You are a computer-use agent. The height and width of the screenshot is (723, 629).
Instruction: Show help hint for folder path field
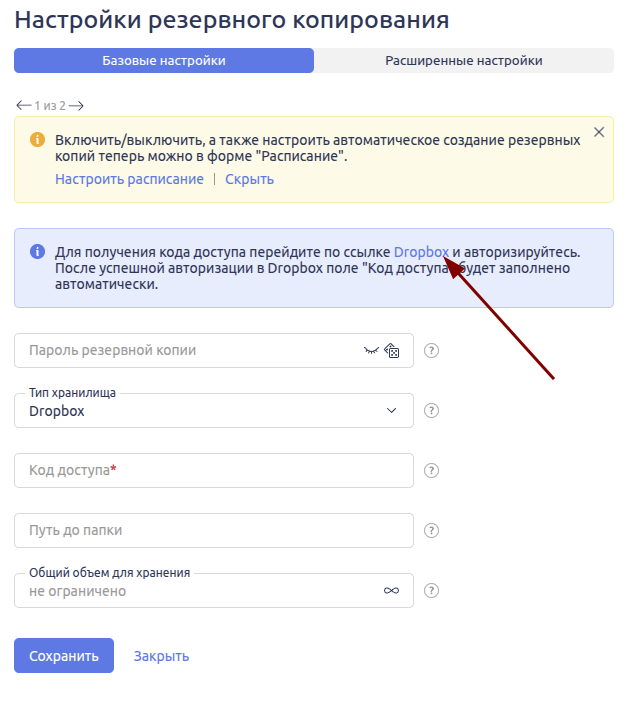point(432,530)
